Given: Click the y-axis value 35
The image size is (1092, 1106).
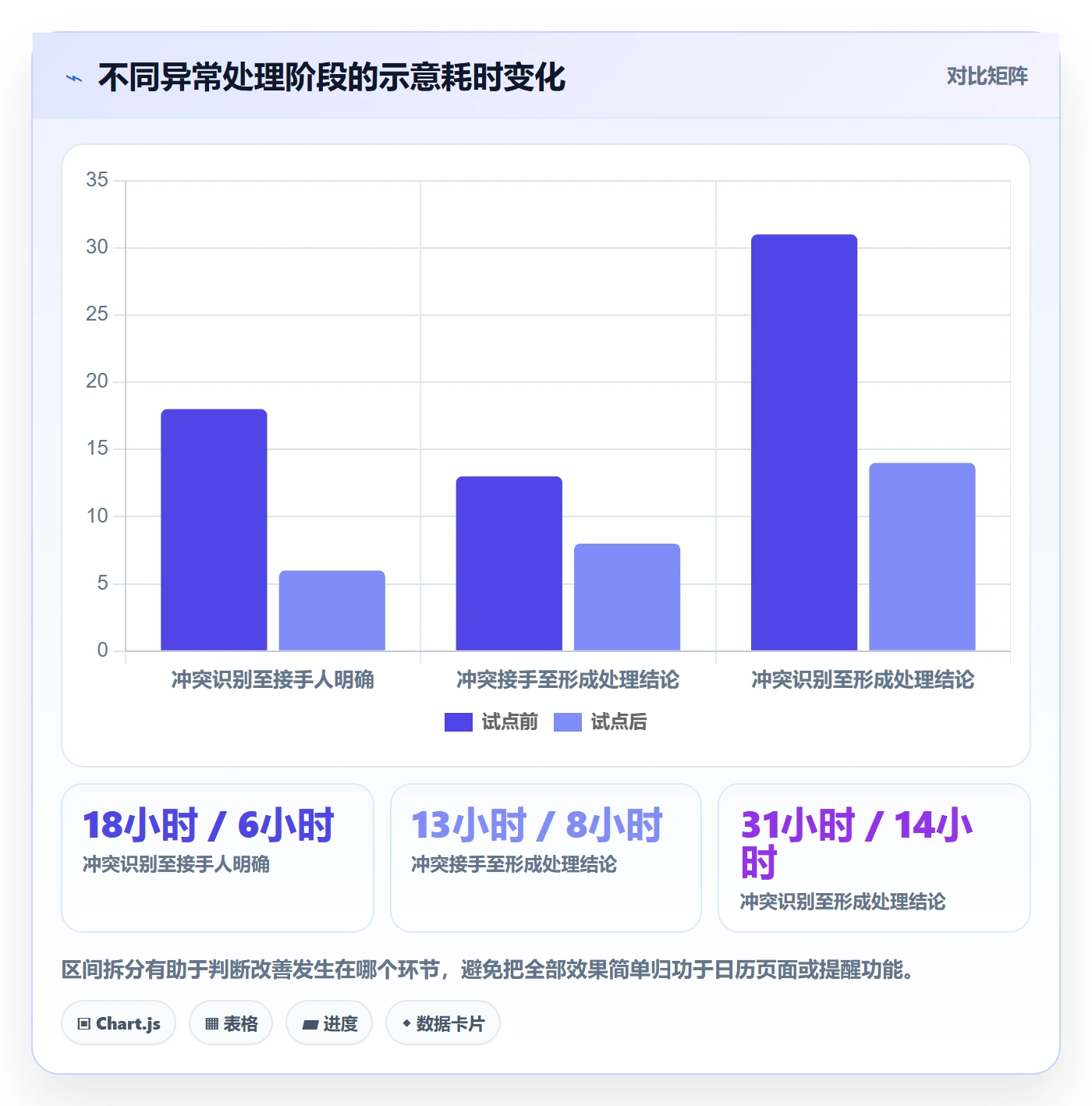Looking at the screenshot, I should pyautogui.click(x=97, y=180).
